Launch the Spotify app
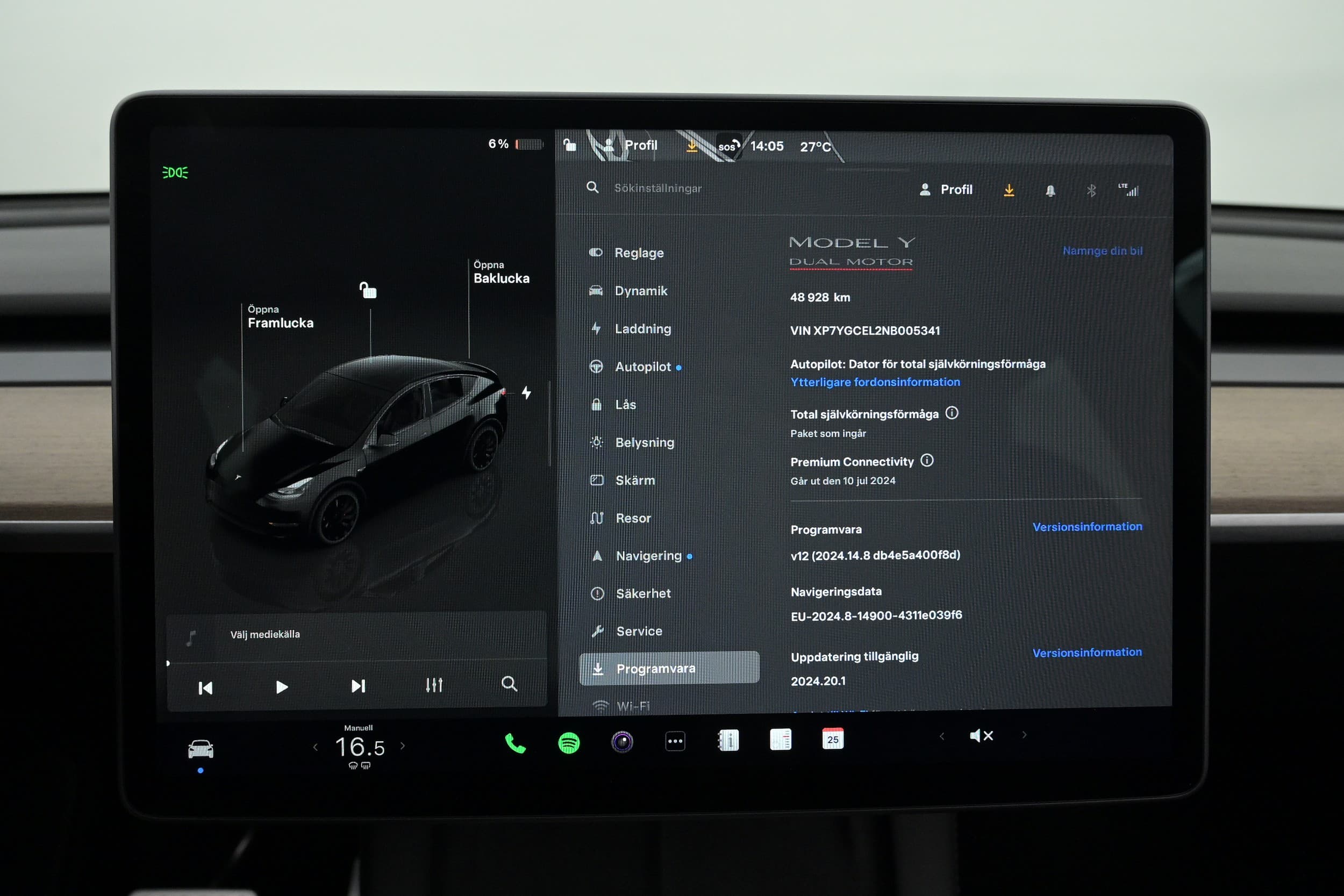This screenshot has height=896, width=1344. (569, 743)
